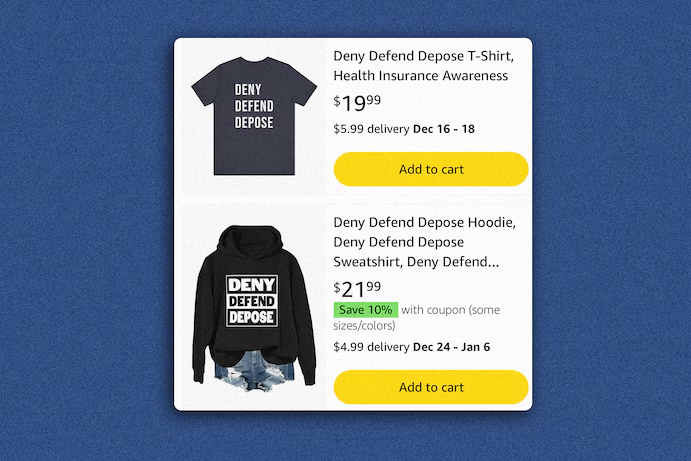Open the Deny Defend Depose Hoodie title link

(x=424, y=242)
